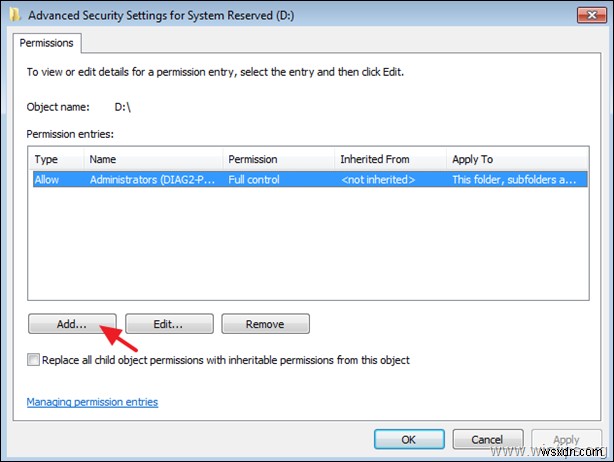Image resolution: width=614 pixels, height=462 pixels.
Task: Open the Managing permission entries link
Action: point(92,402)
